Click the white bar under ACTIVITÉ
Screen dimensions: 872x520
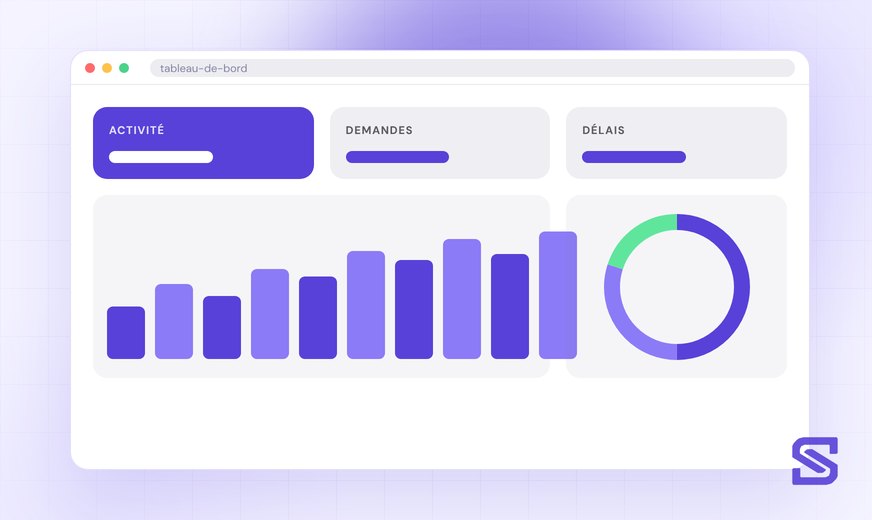[161, 157]
